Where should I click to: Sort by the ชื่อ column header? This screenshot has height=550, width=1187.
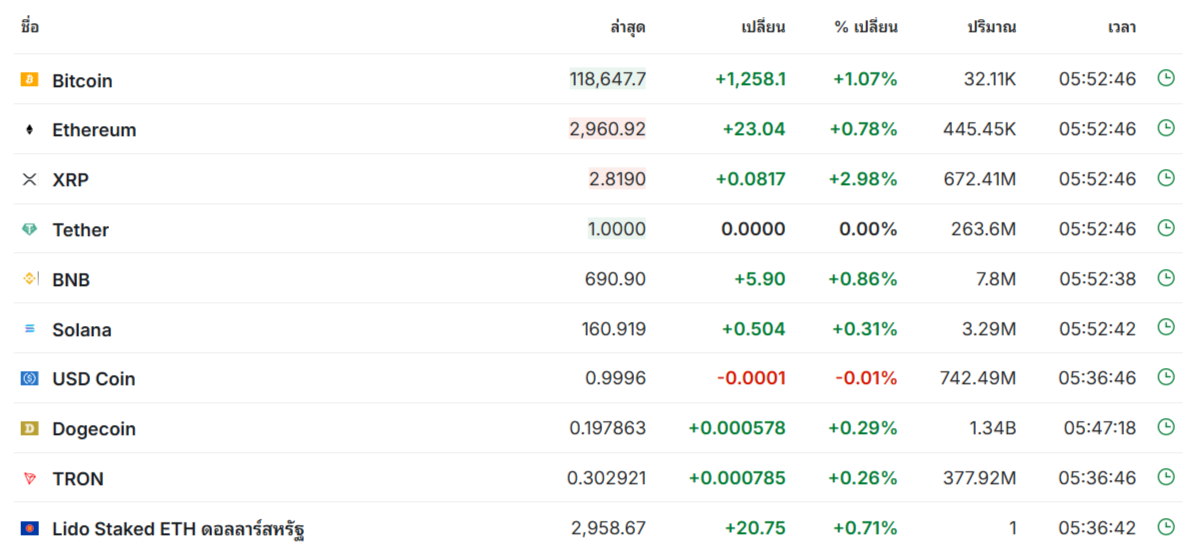(30, 27)
